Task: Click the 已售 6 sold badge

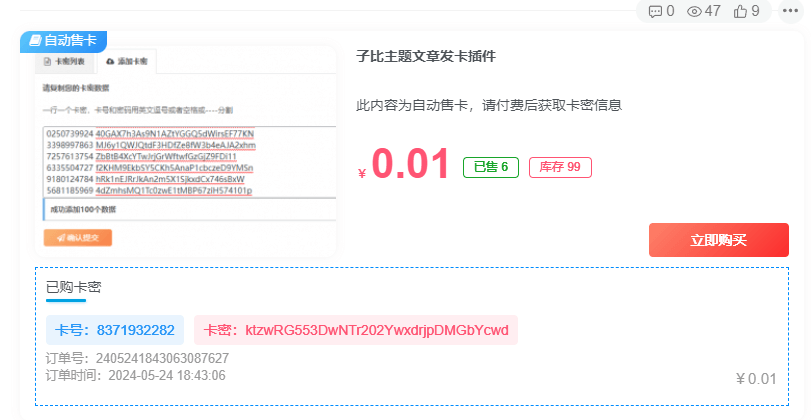Action: point(491,167)
